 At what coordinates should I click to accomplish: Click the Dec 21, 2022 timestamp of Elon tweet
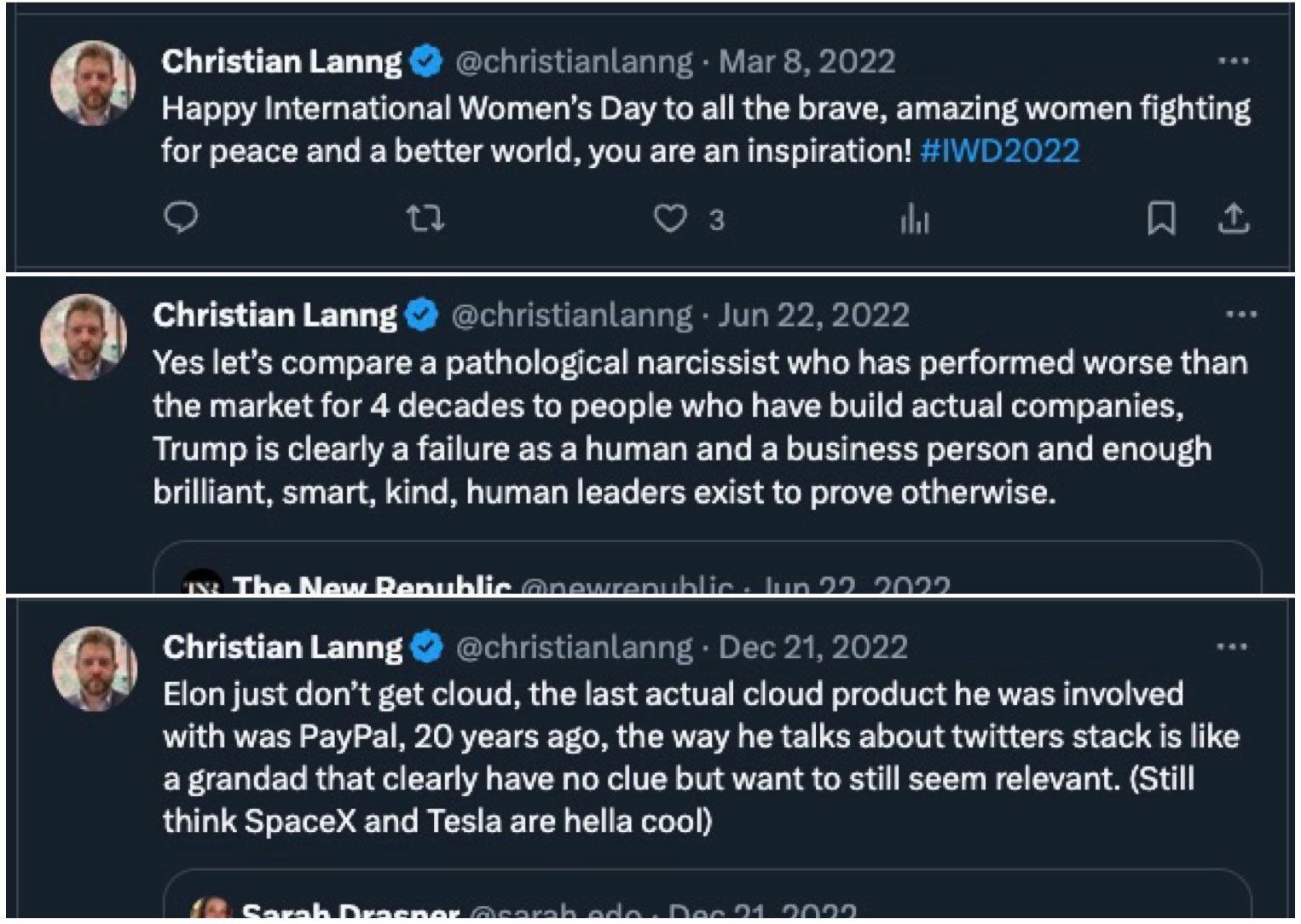(x=812, y=648)
